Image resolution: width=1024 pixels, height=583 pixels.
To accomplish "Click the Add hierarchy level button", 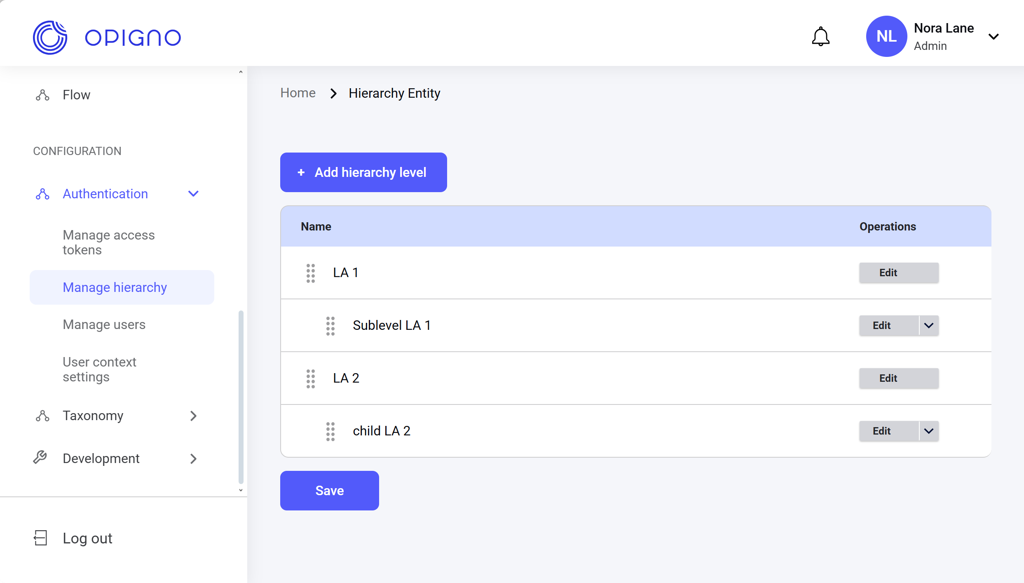I will (363, 172).
